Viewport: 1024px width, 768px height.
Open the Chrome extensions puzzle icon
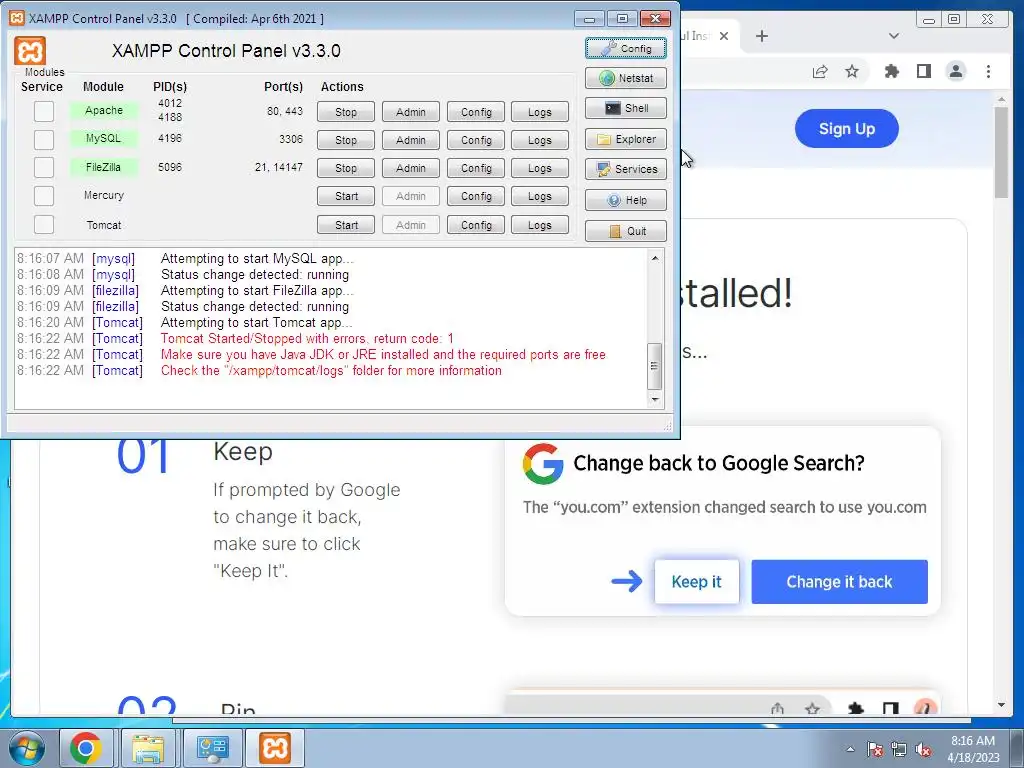coord(891,71)
